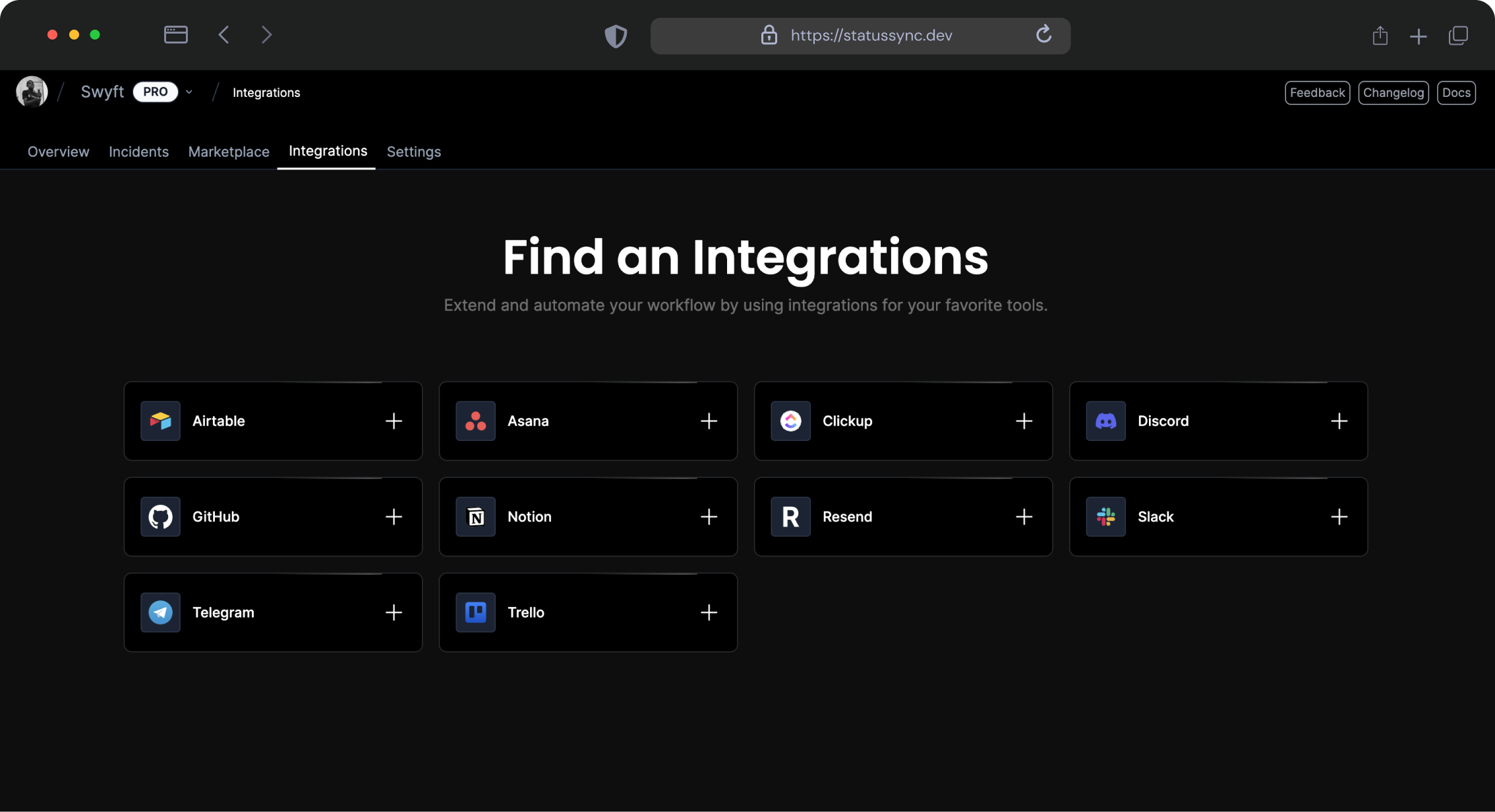Switch to the Settings tab
Image resolution: width=1495 pixels, height=812 pixels.
(413, 152)
